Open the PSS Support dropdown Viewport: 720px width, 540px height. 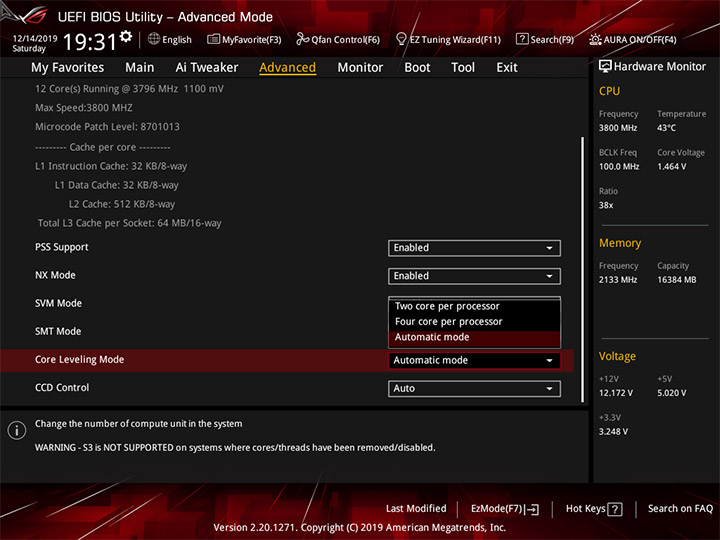[x=474, y=248]
